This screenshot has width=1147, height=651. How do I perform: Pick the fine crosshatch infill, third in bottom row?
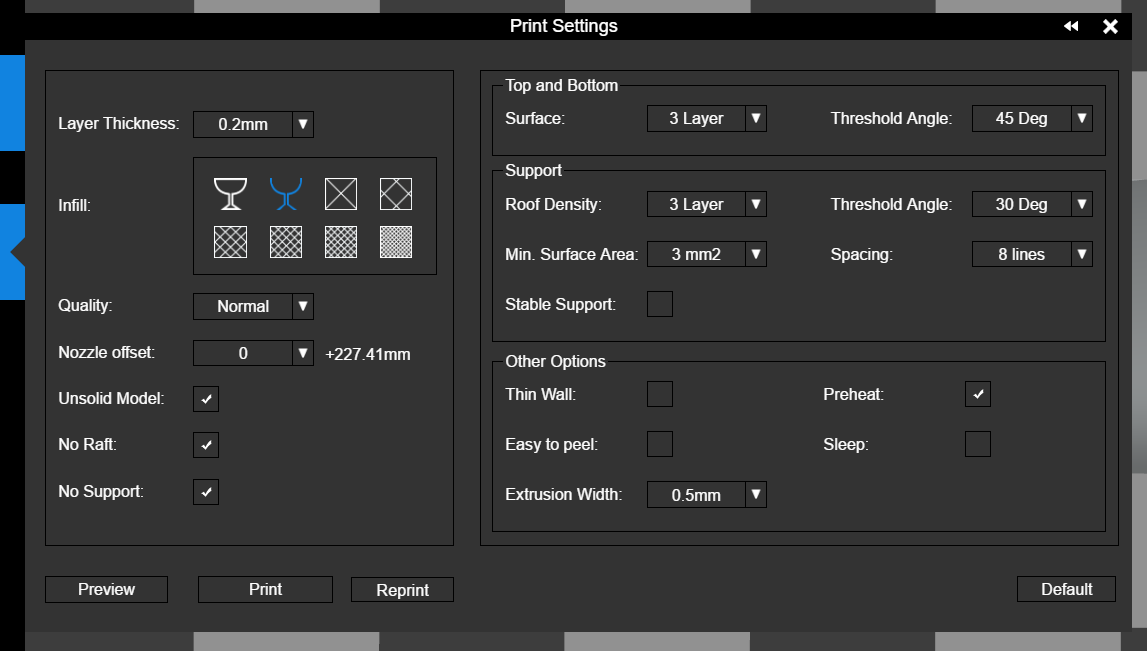coord(341,242)
